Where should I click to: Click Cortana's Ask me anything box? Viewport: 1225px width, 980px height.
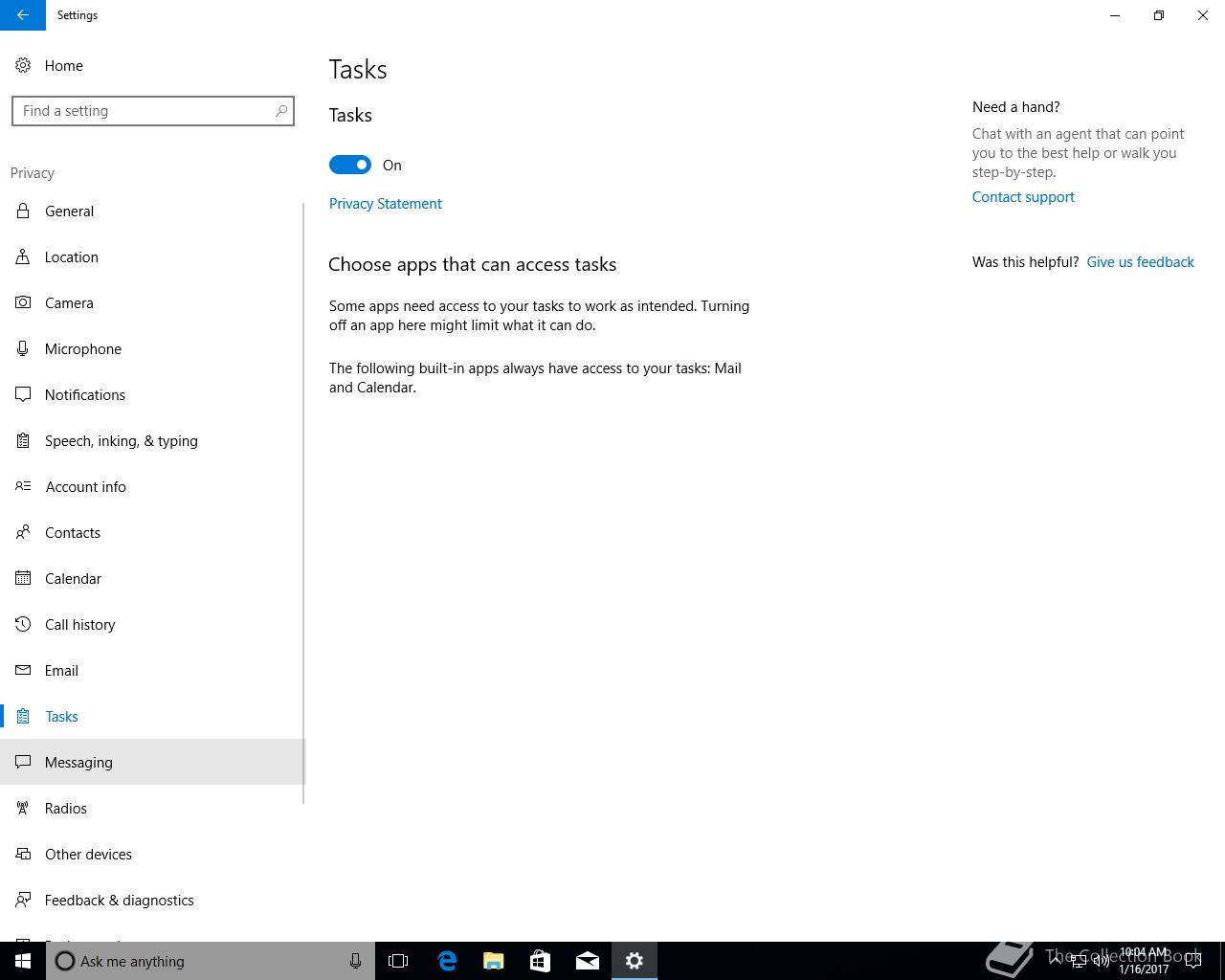211,961
